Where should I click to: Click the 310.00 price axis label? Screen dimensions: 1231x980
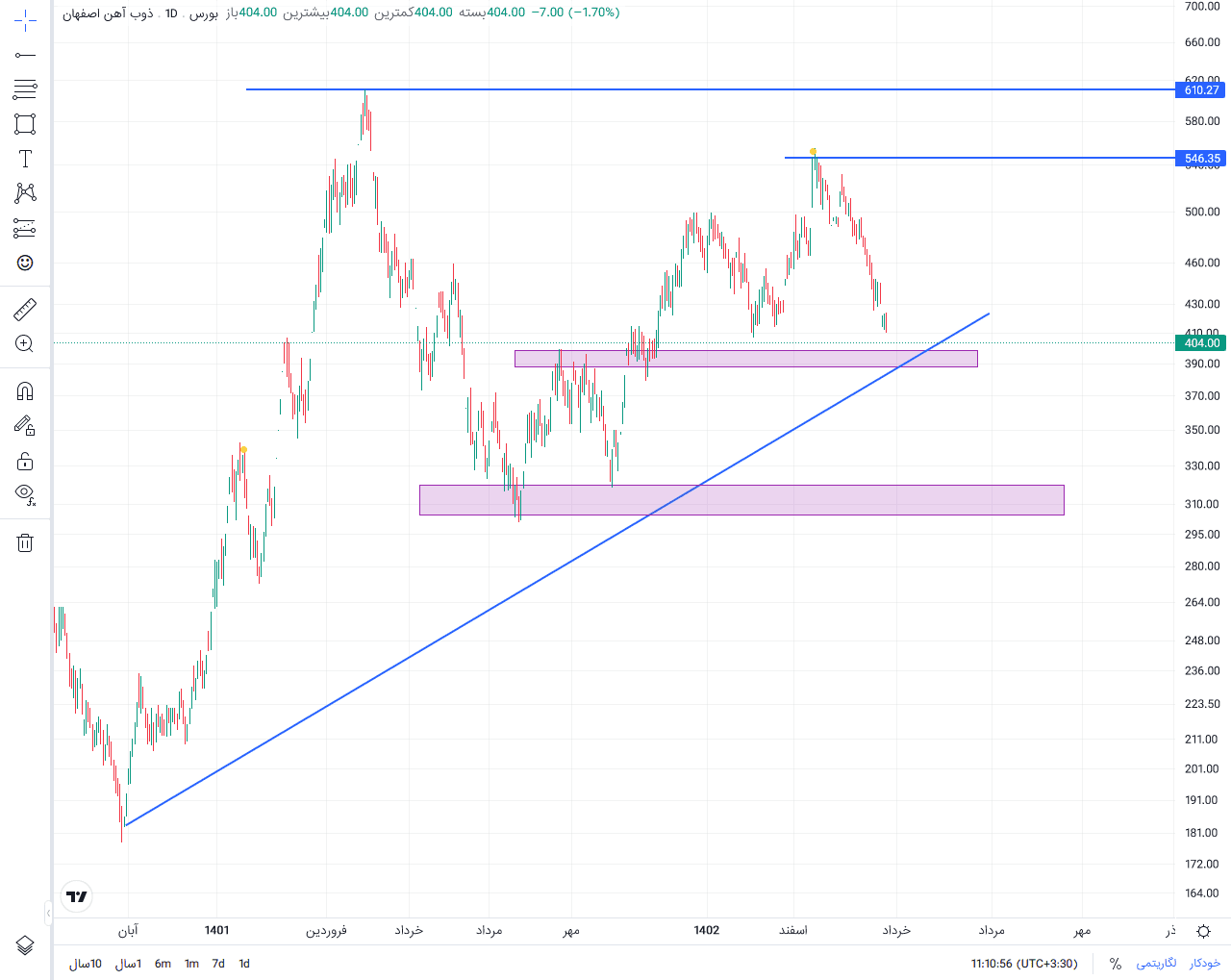click(x=1202, y=504)
